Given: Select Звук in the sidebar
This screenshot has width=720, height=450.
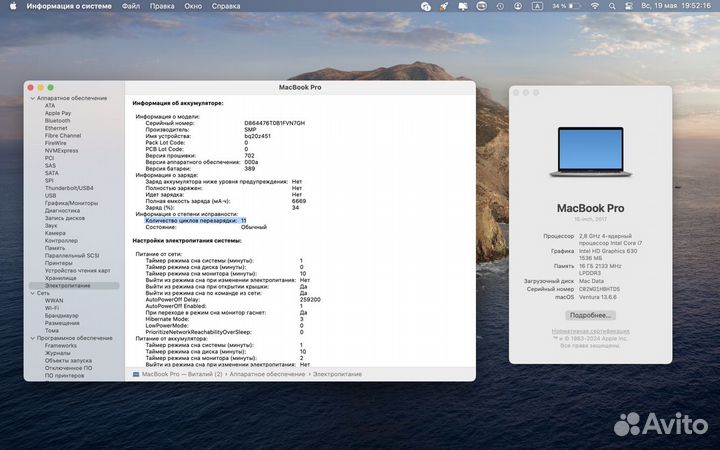Looking at the screenshot, I should [x=51, y=225].
